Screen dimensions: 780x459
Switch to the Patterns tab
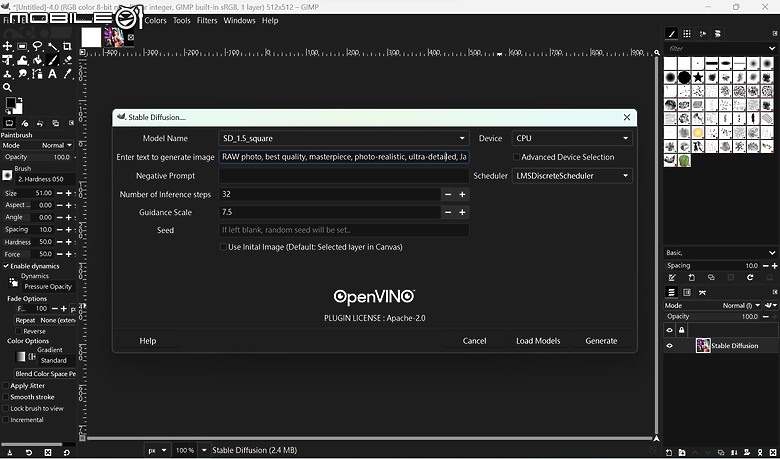[687, 33]
